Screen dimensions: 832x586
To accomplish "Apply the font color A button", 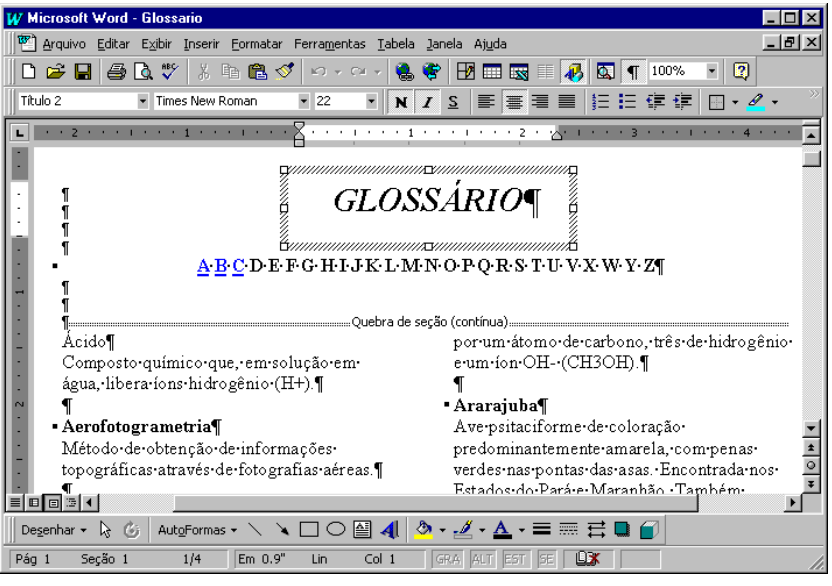I will [x=502, y=529].
